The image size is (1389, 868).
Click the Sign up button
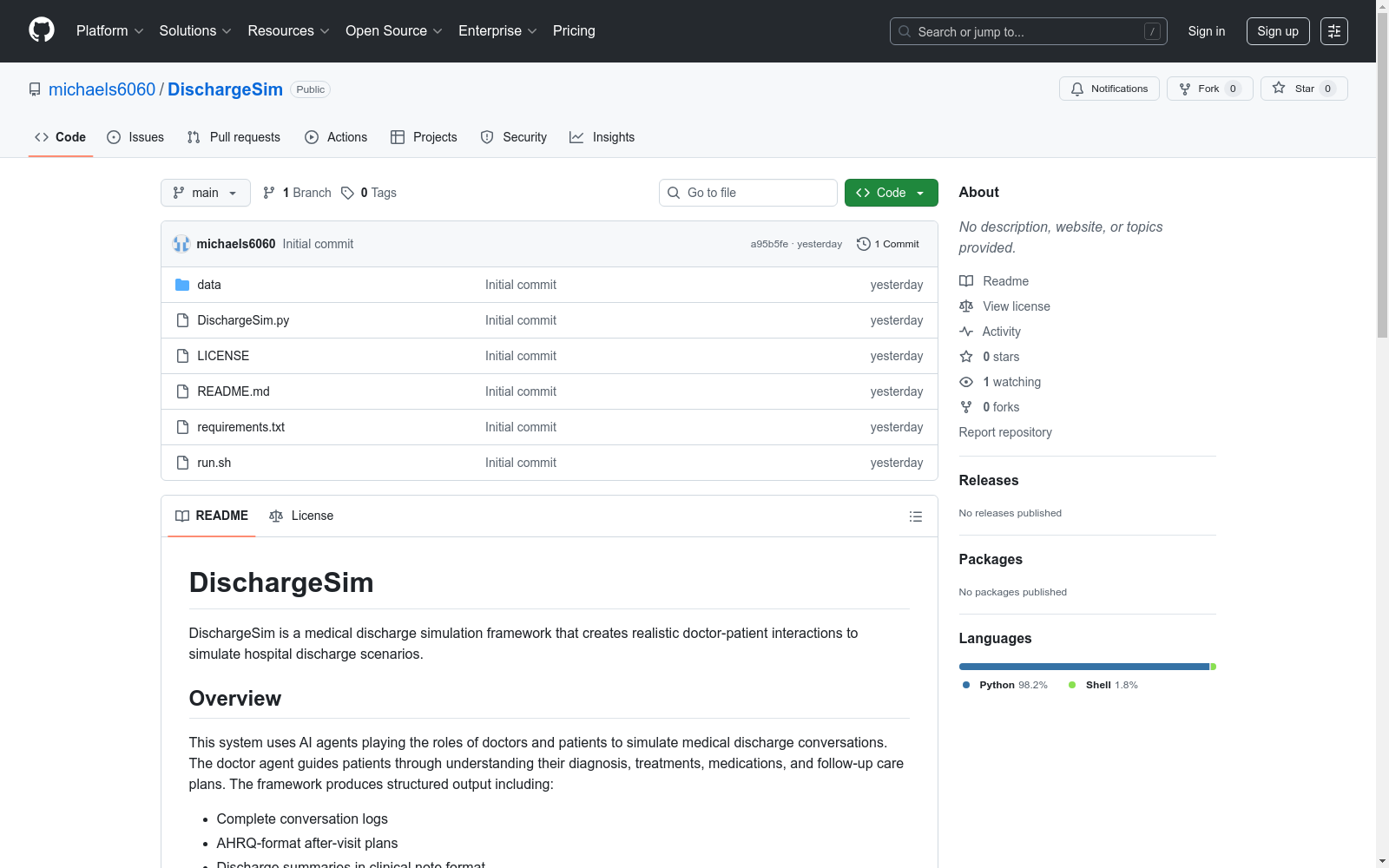[x=1278, y=31]
